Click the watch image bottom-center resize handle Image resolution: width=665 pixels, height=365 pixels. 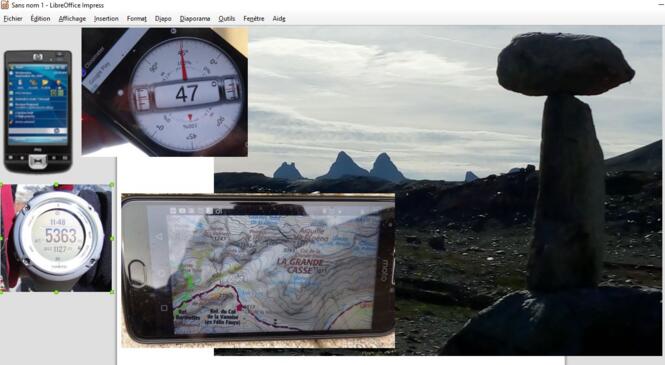56,292
